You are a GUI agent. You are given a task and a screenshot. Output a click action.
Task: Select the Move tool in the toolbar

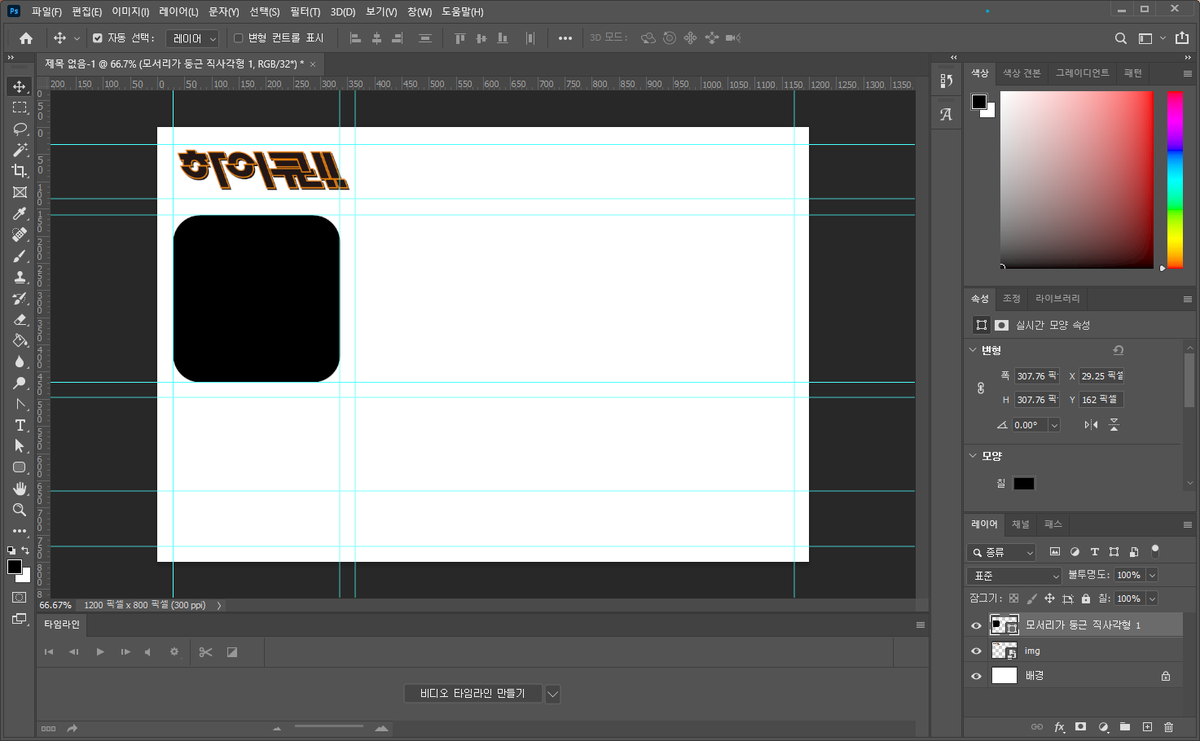pyautogui.click(x=19, y=86)
